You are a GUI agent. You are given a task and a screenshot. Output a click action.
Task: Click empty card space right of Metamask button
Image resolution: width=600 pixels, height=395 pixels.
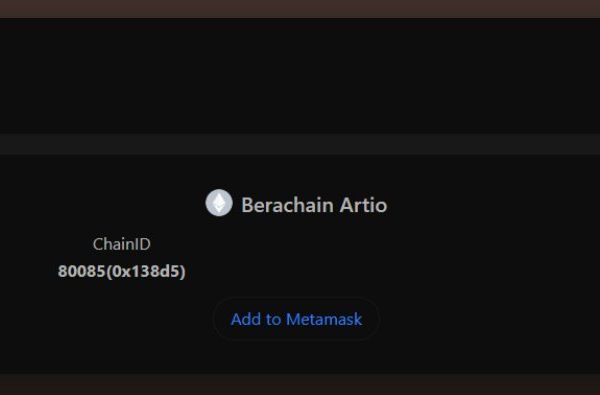point(490,319)
